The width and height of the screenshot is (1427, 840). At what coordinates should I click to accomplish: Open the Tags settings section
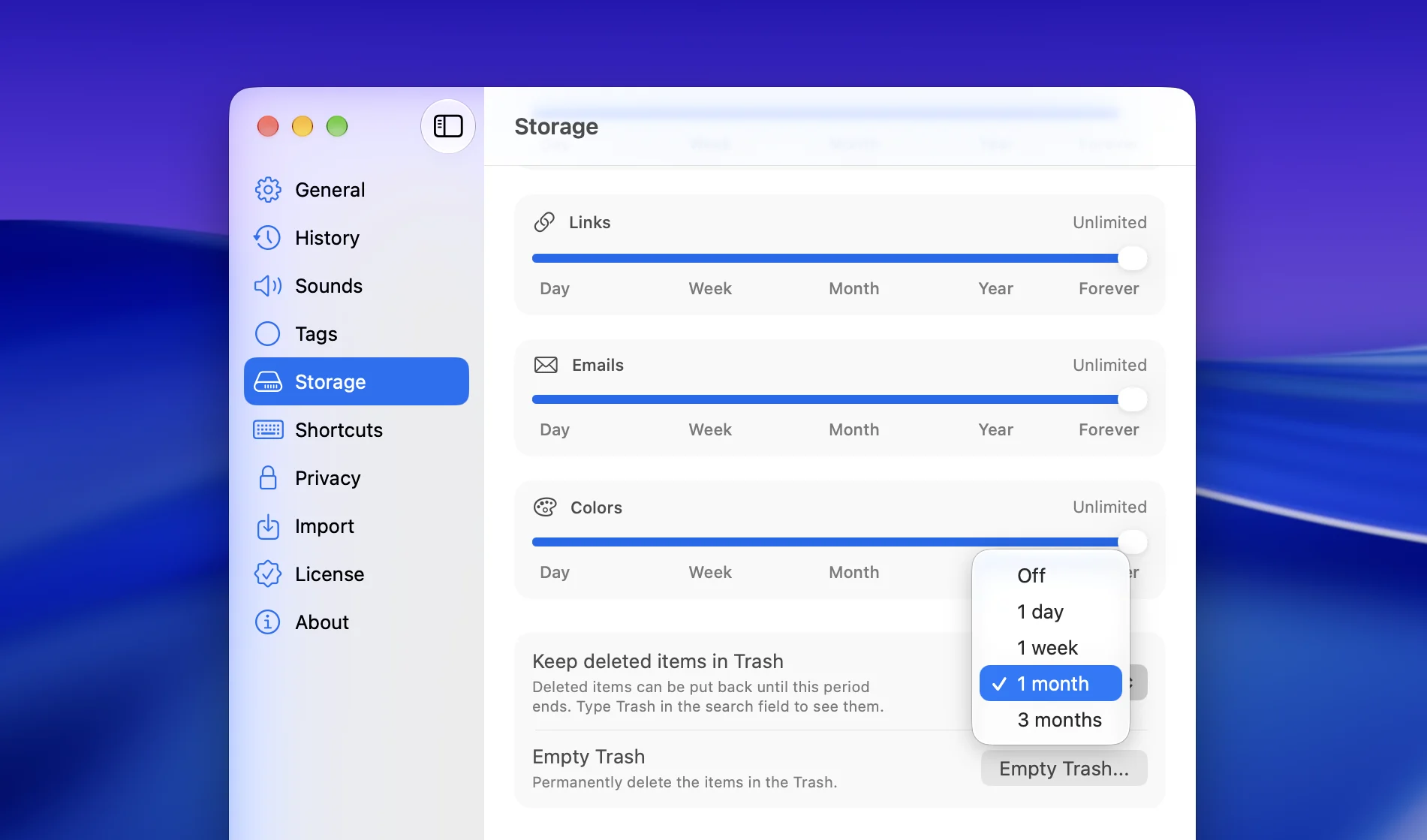[357, 334]
